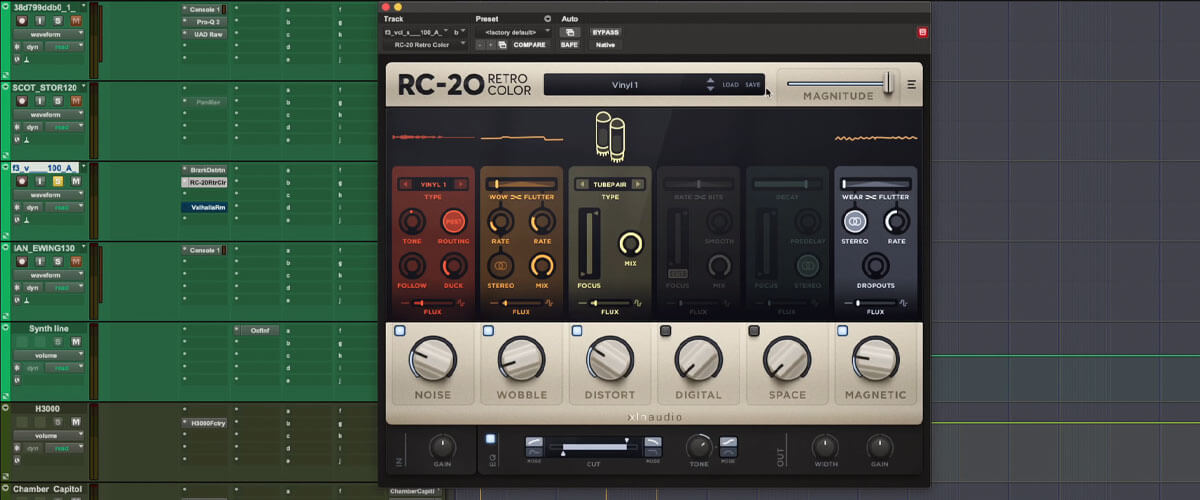Click the DROPOUTS knob in Magnetic module
1200x500 pixels.
875,265
